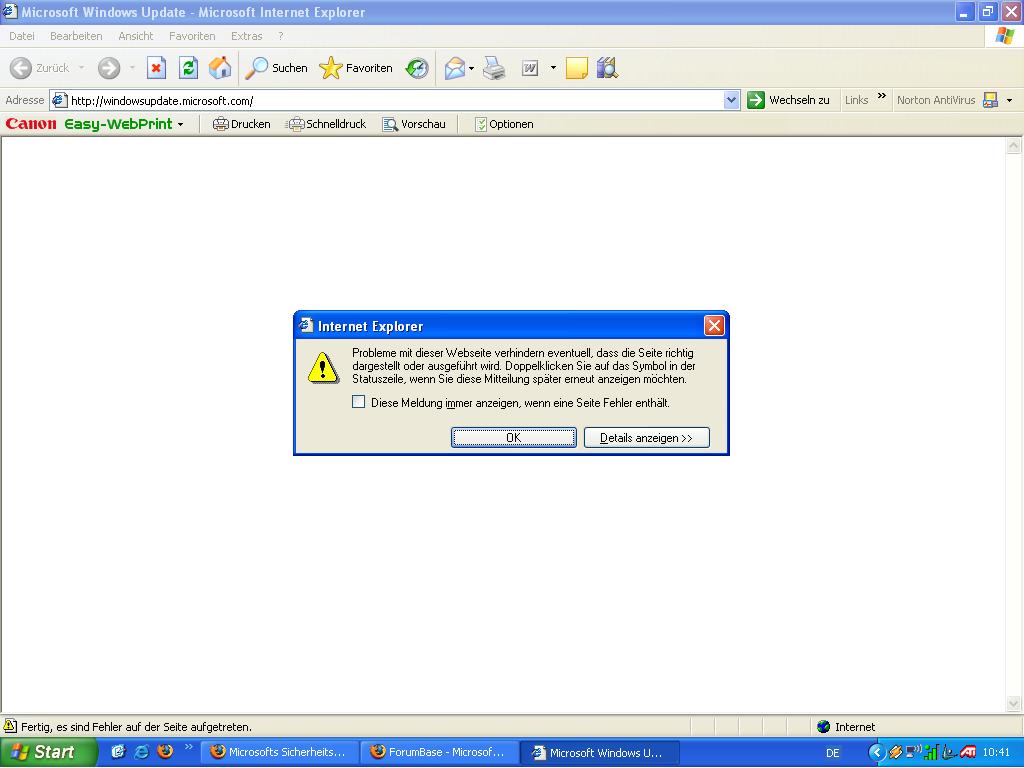Open the history clock icon
Viewport: 1024px width, 768px height.
click(x=417, y=68)
